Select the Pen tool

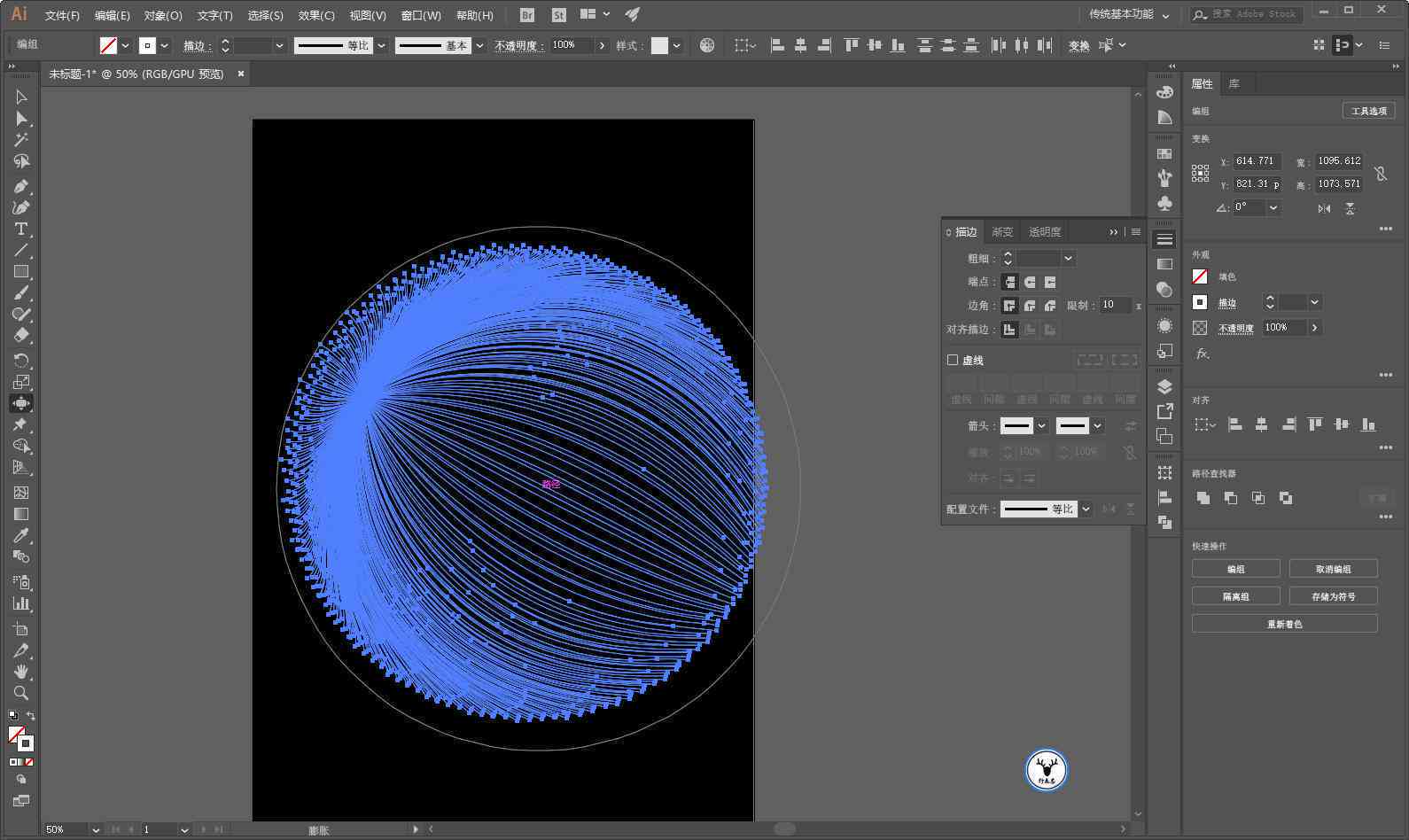pos(21,186)
